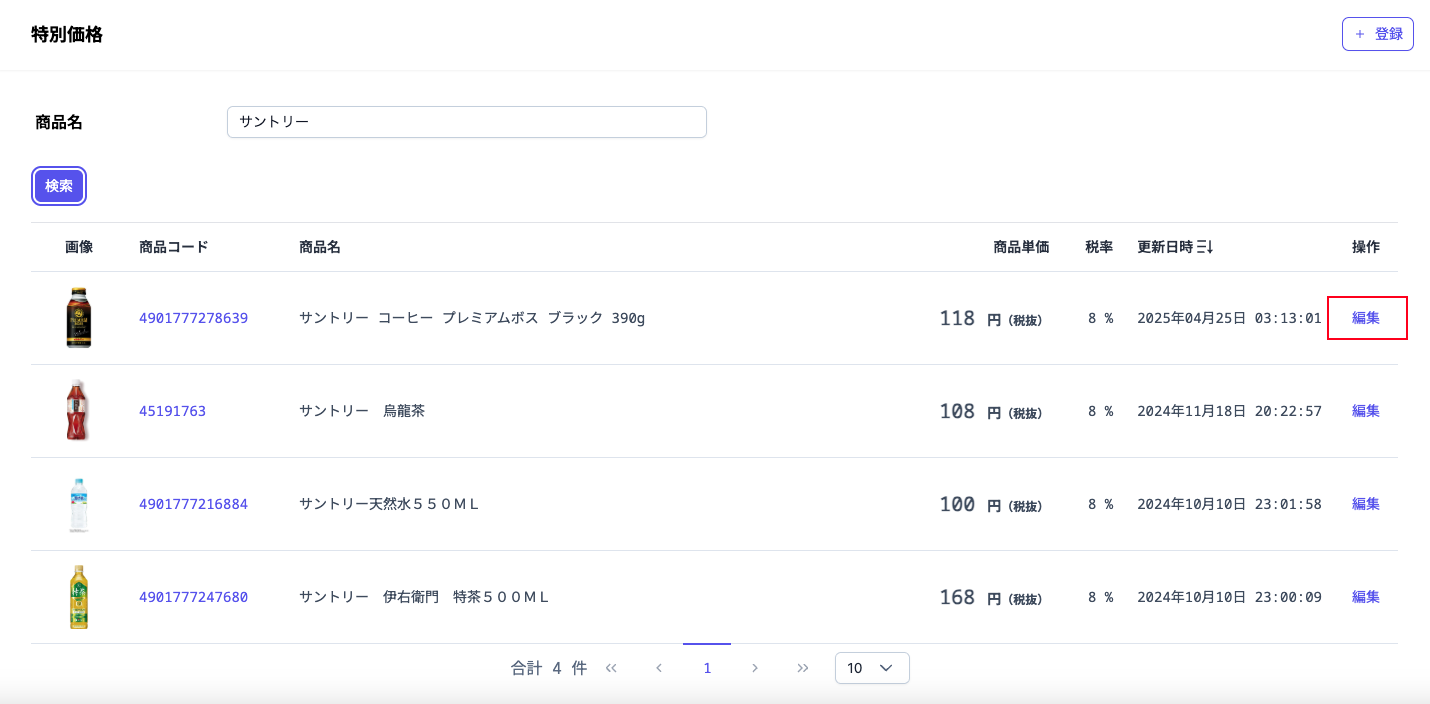Click the 合計 4 件 total count
This screenshot has width=1430, height=704.
[x=549, y=668]
